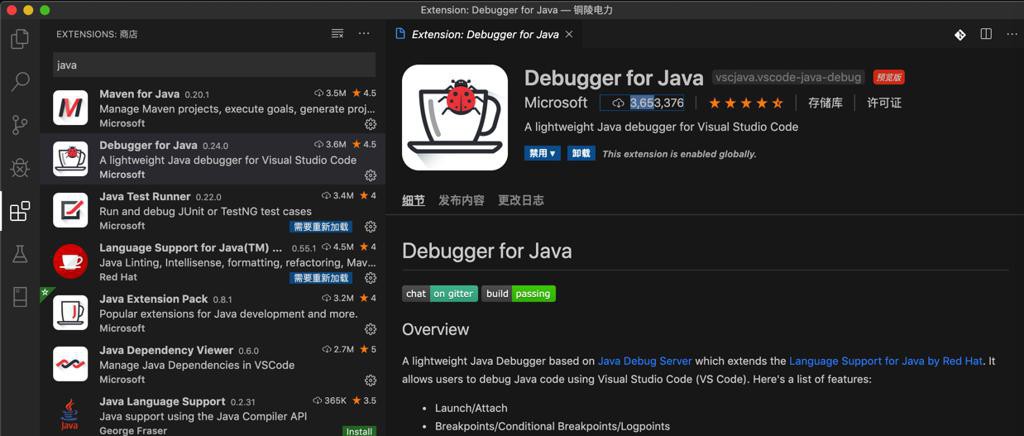Open the bottom activity bar panel icon
Image resolution: width=1024 pixels, height=436 pixels.
[x=20, y=297]
